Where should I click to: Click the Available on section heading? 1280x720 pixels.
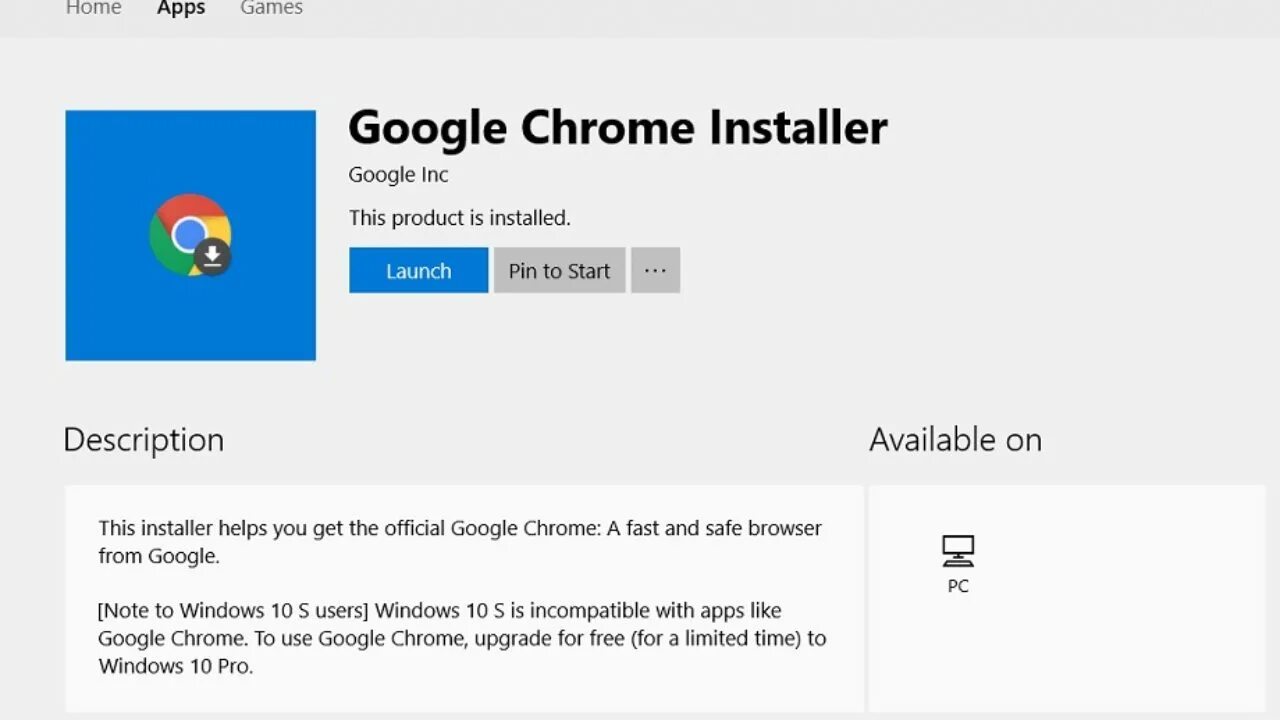pos(955,440)
